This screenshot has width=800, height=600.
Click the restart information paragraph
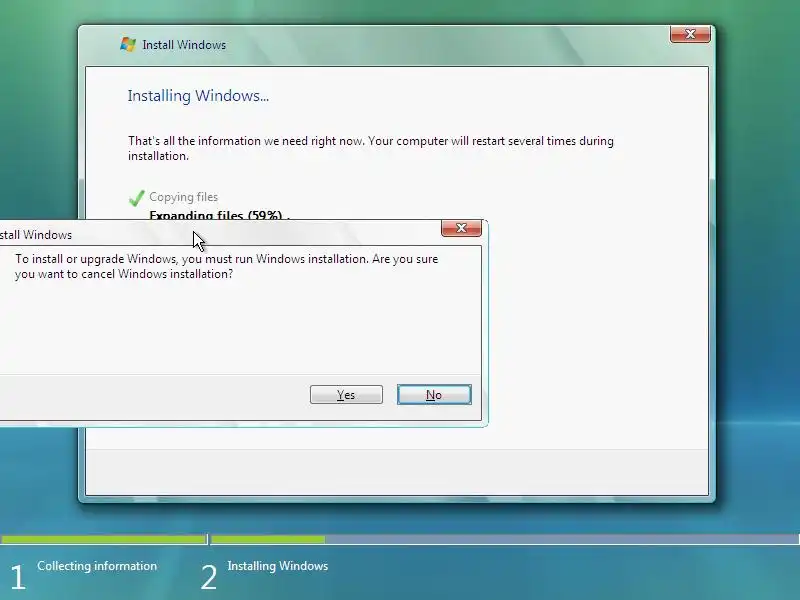pos(371,148)
